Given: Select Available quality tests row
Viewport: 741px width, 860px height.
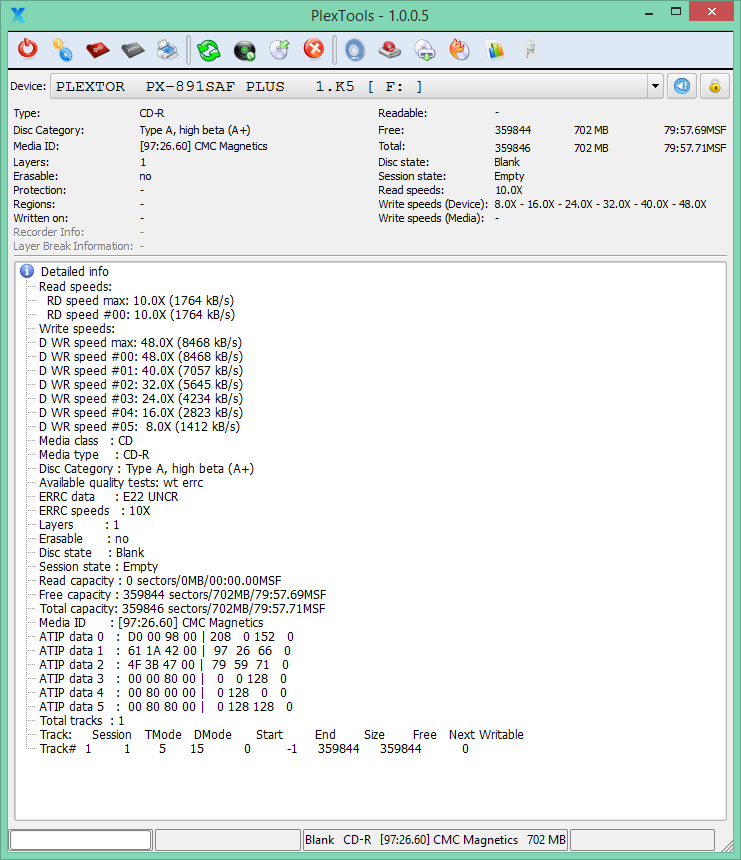Looking at the screenshot, I should click(x=121, y=483).
